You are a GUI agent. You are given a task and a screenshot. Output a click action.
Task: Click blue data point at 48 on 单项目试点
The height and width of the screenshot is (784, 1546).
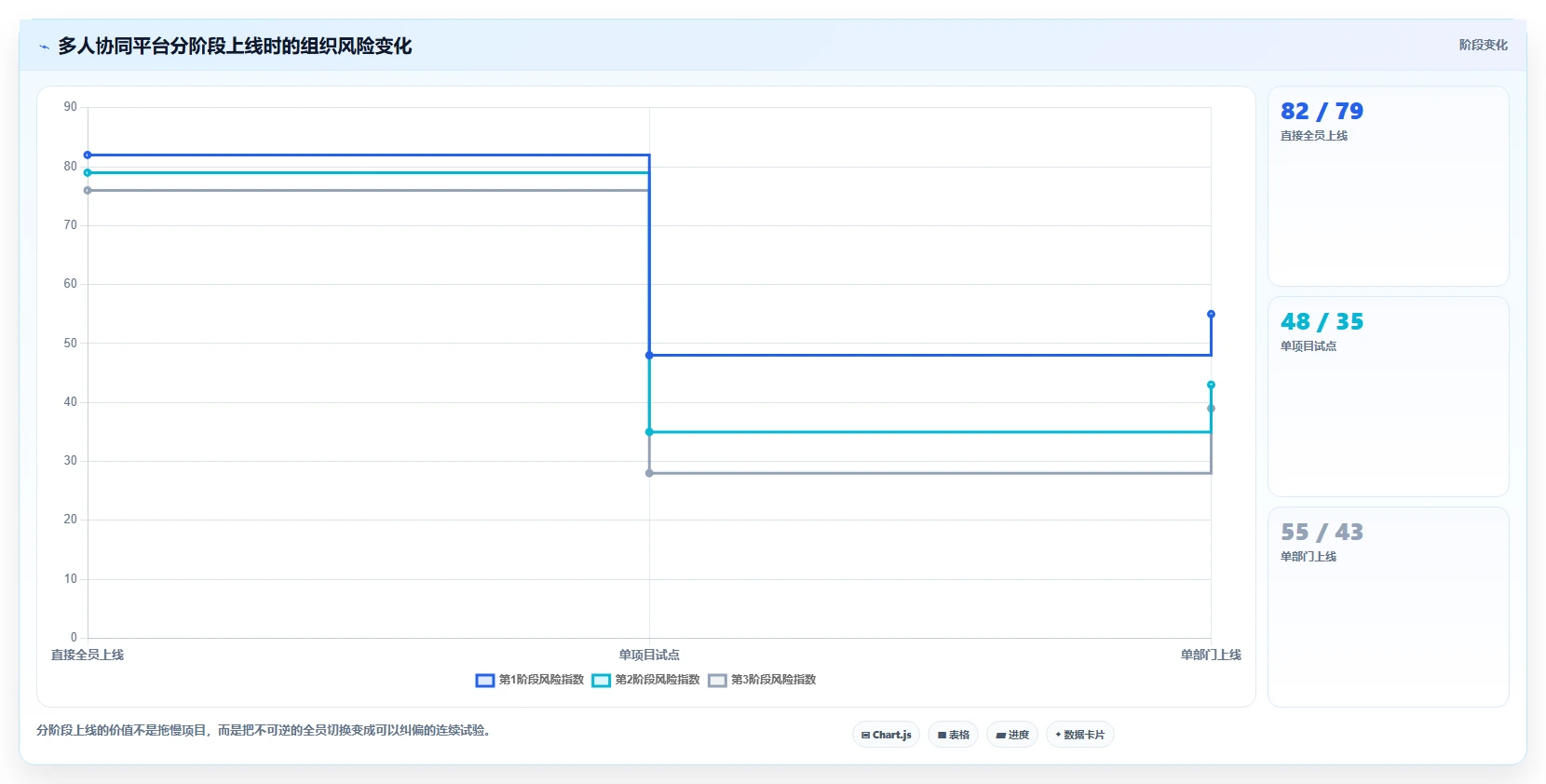(x=649, y=356)
